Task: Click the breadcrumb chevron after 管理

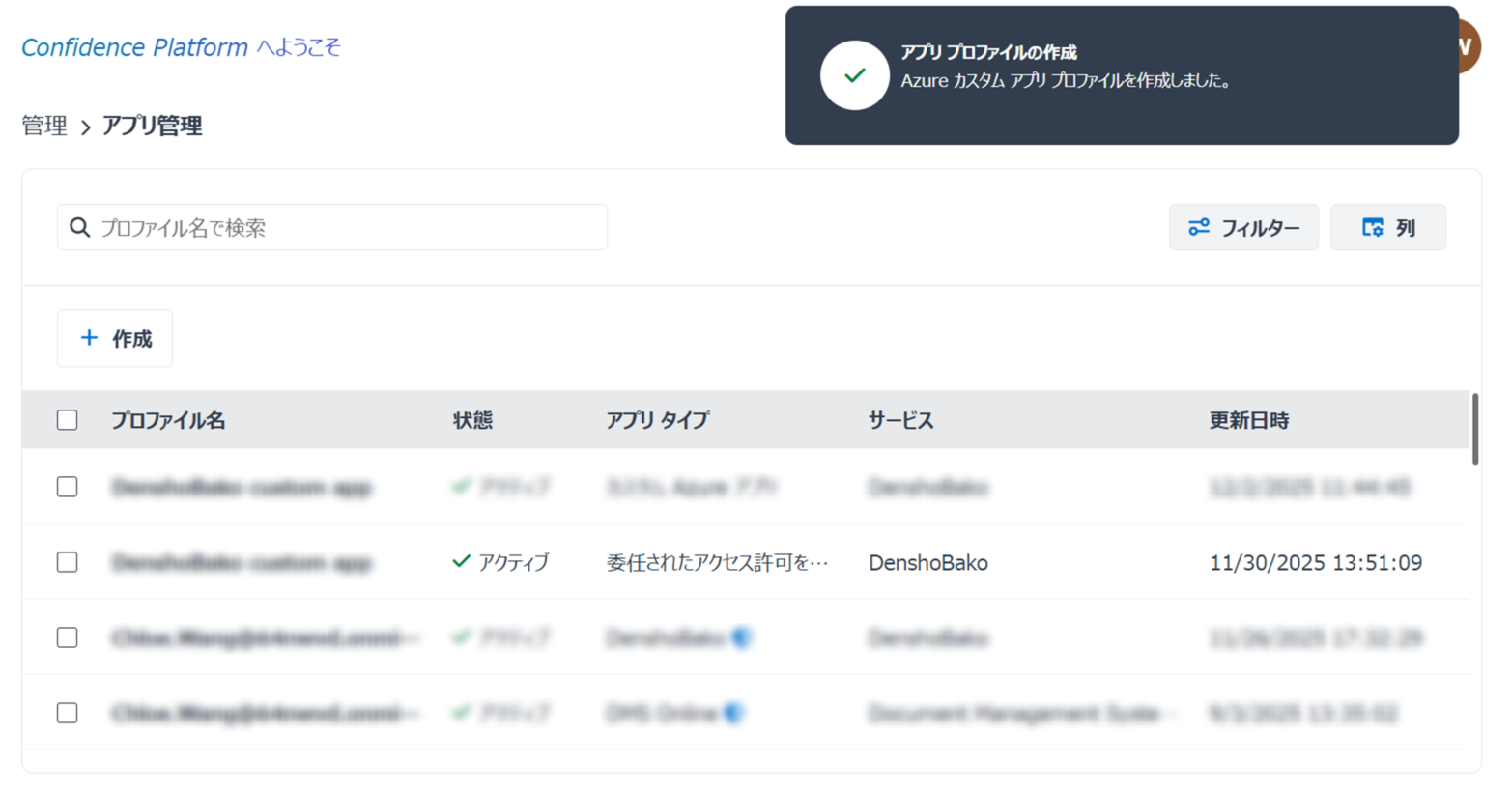Action: coord(85,127)
